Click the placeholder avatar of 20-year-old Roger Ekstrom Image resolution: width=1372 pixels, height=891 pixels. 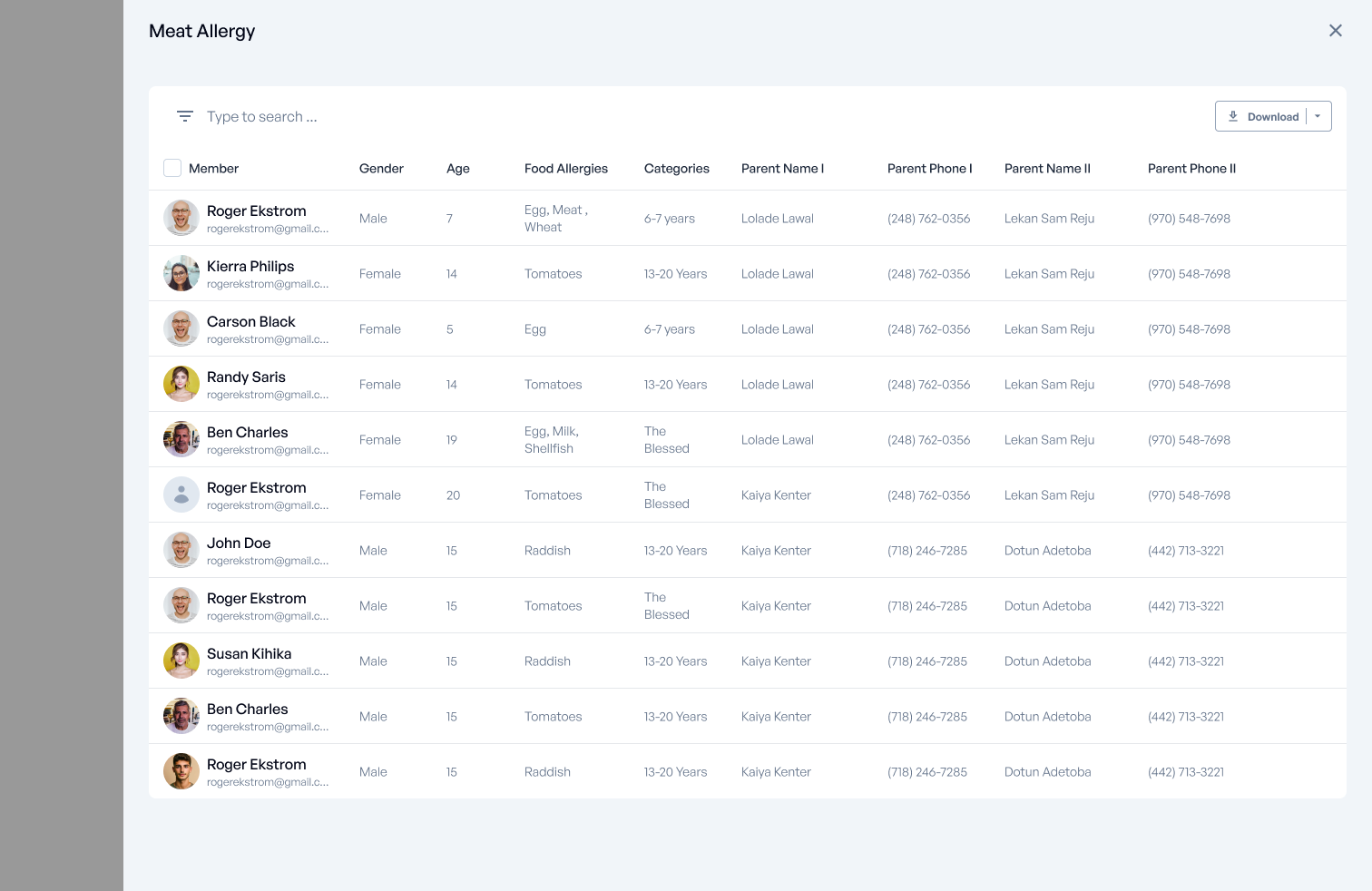click(x=181, y=494)
